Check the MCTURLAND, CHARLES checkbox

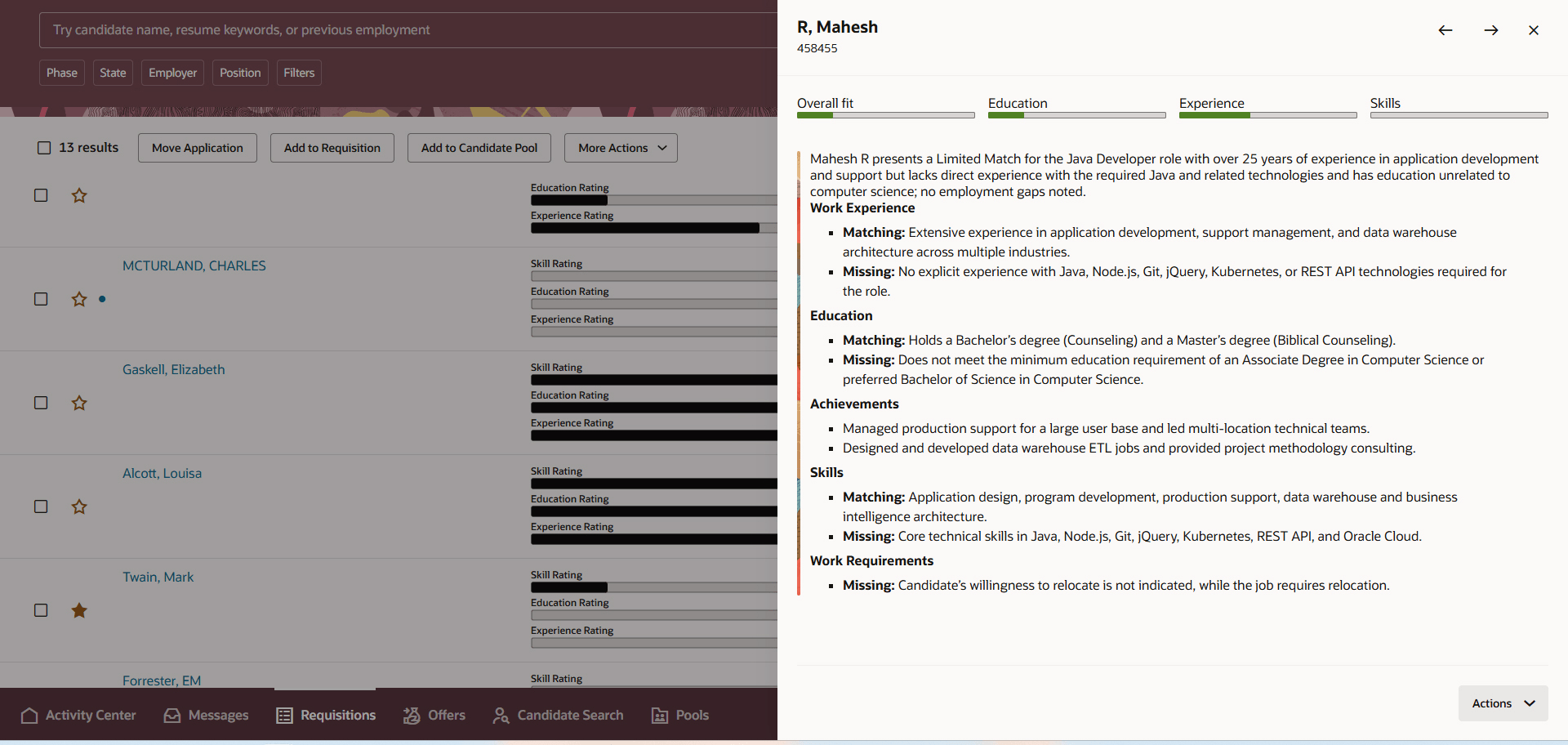(x=41, y=299)
